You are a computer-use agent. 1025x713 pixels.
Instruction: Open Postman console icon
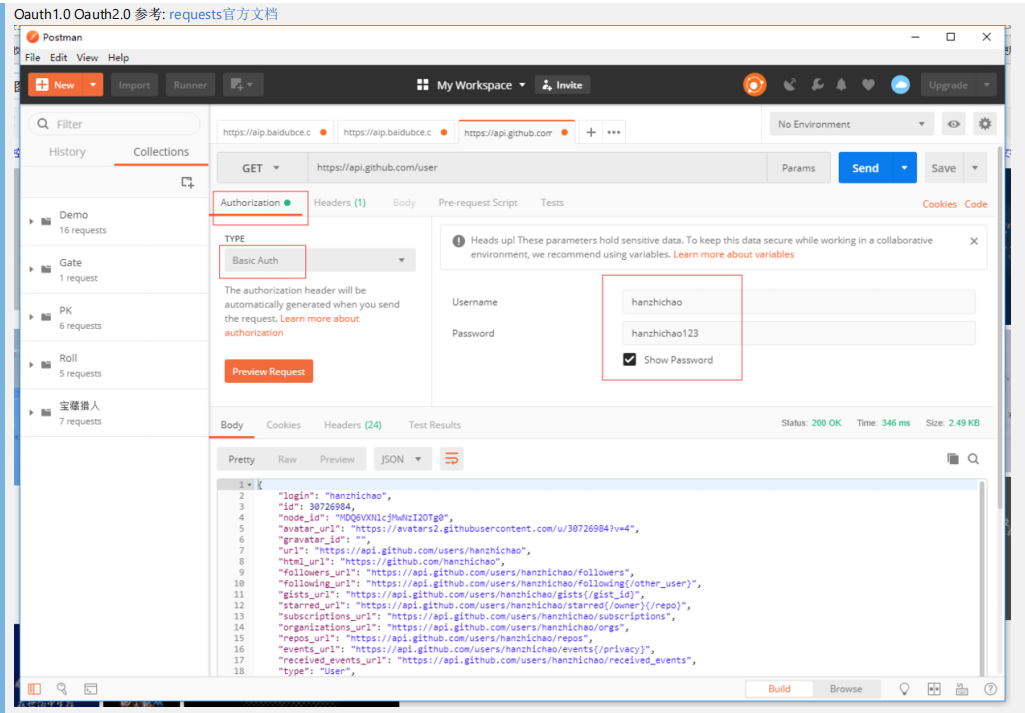(90, 689)
